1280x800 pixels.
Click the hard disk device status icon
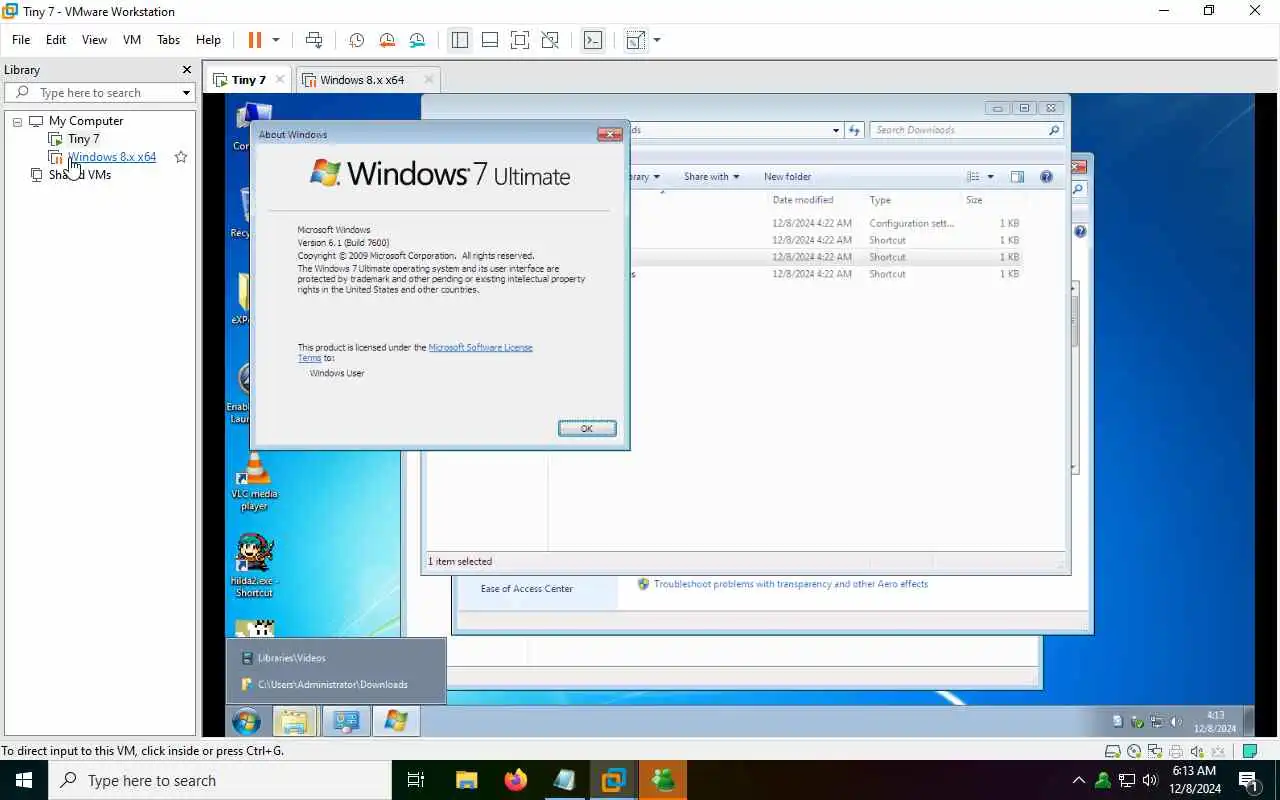click(1113, 752)
